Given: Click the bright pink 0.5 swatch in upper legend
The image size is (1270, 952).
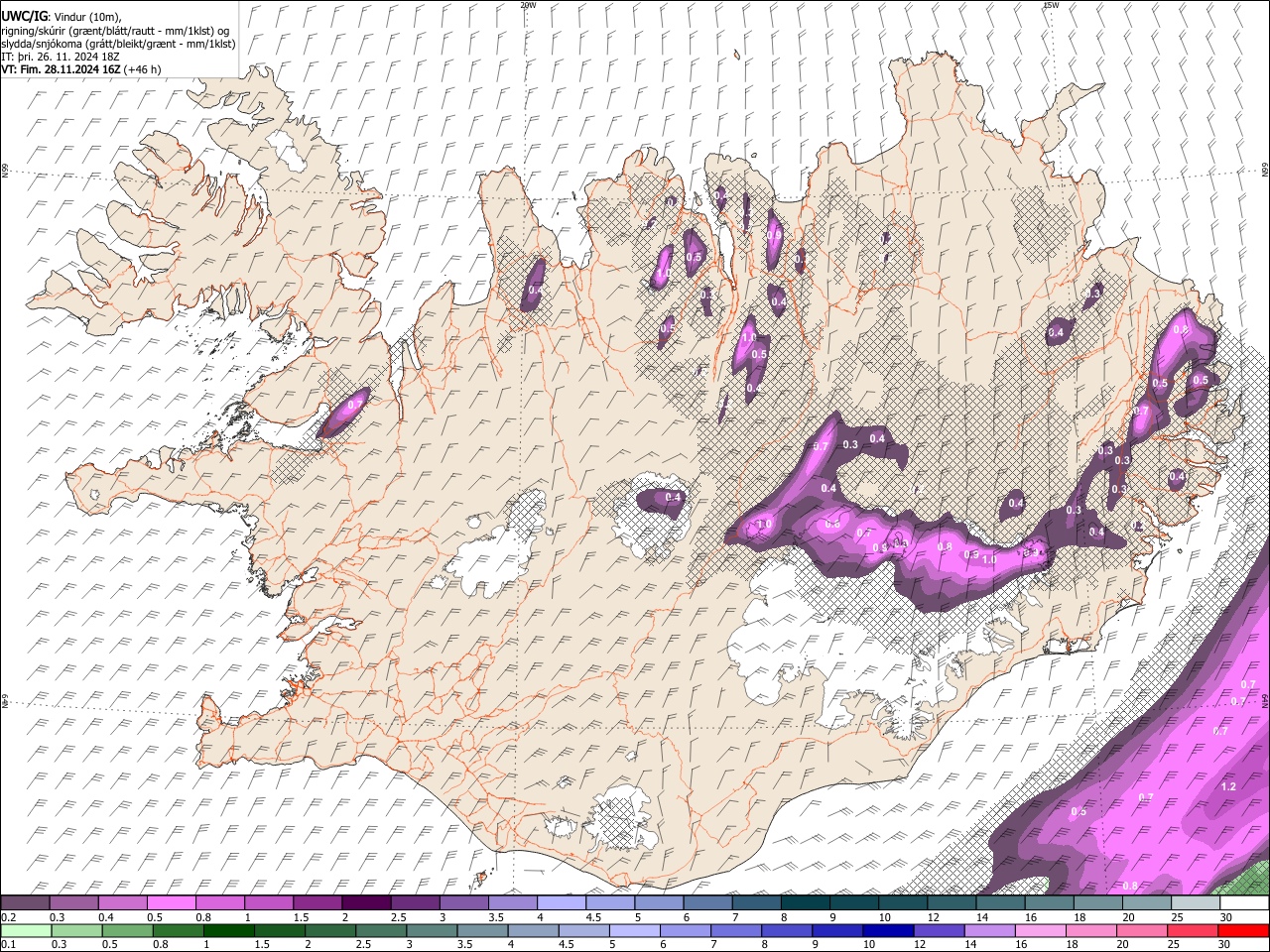Looking at the screenshot, I should tap(171, 903).
